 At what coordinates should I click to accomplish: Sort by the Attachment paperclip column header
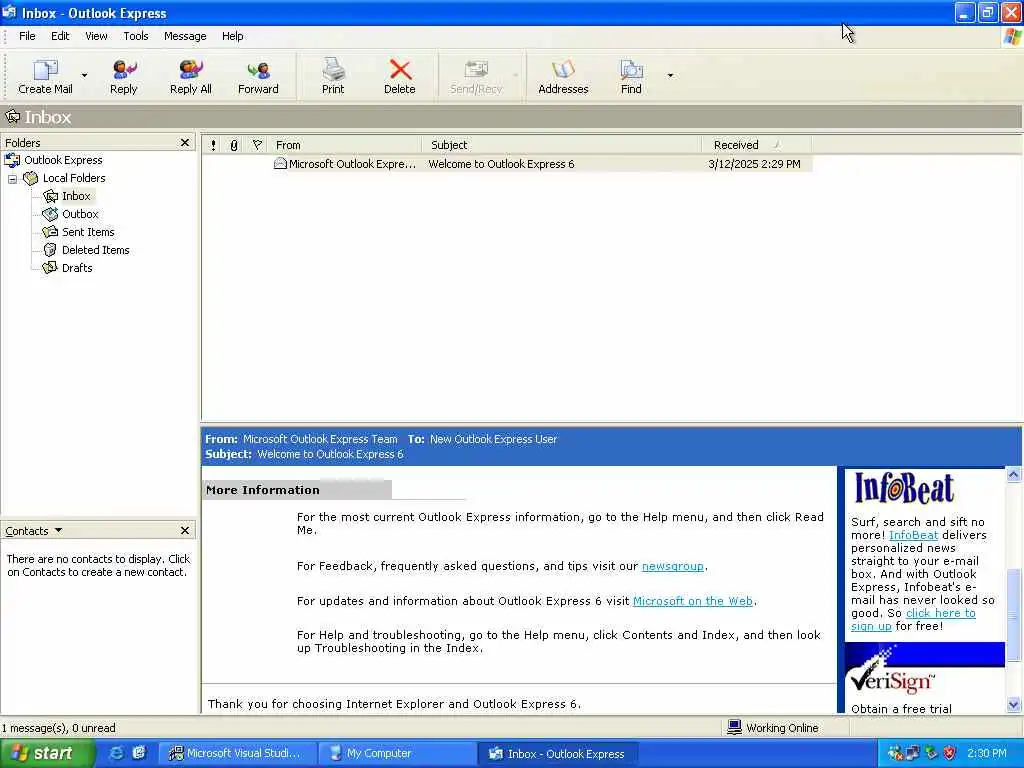click(234, 145)
